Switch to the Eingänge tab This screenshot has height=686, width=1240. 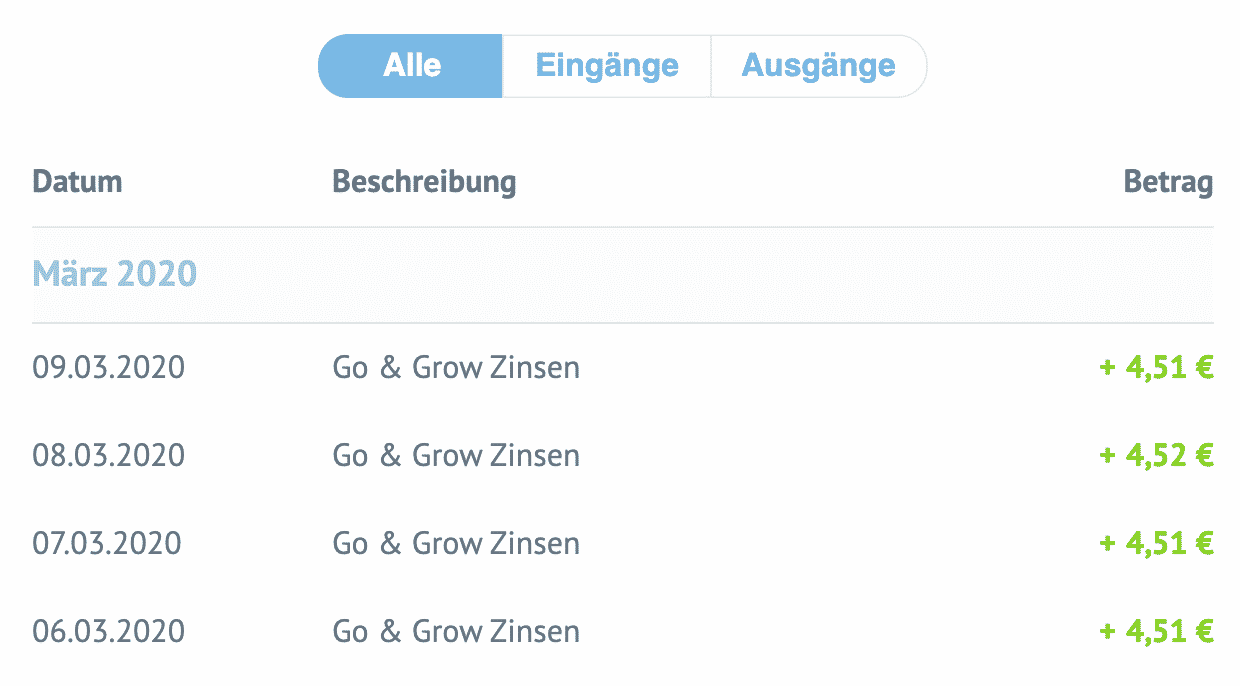coord(607,66)
